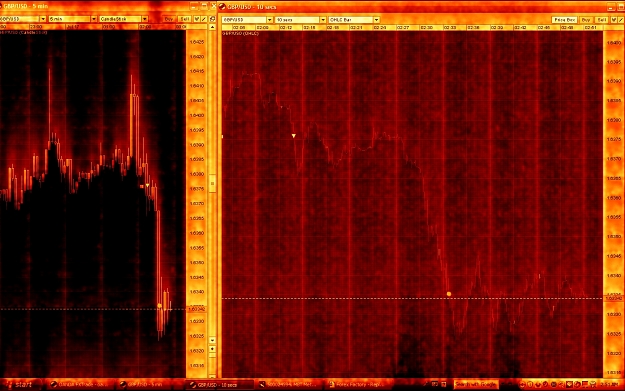This screenshot has height=391, width=625.
Task: Click the restore window icon beside 5 min toolbar
Action: click(x=212, y=19)
